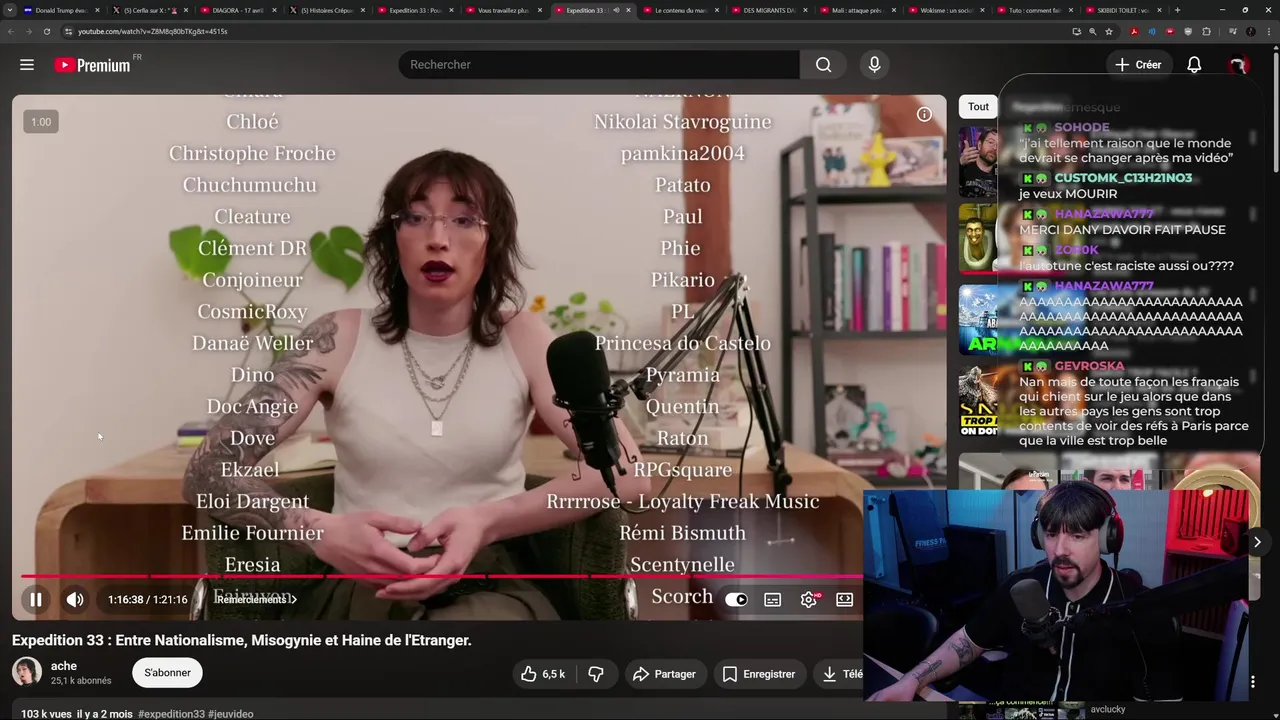Like the video (6,5 k)
The image size is (1280, 720).
(543, 674)
